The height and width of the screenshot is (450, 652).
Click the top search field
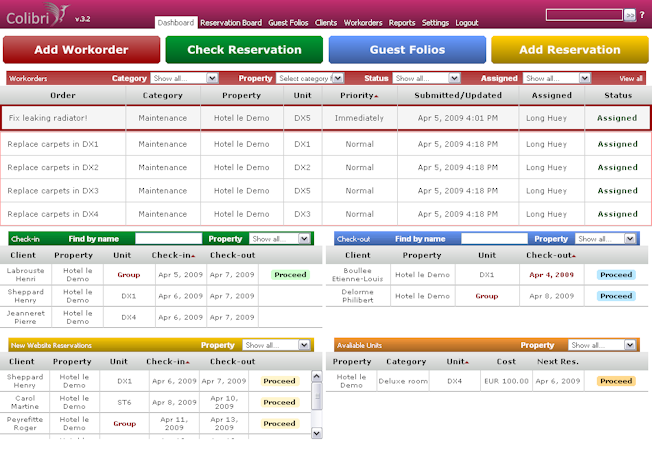[x=584, y=15]
